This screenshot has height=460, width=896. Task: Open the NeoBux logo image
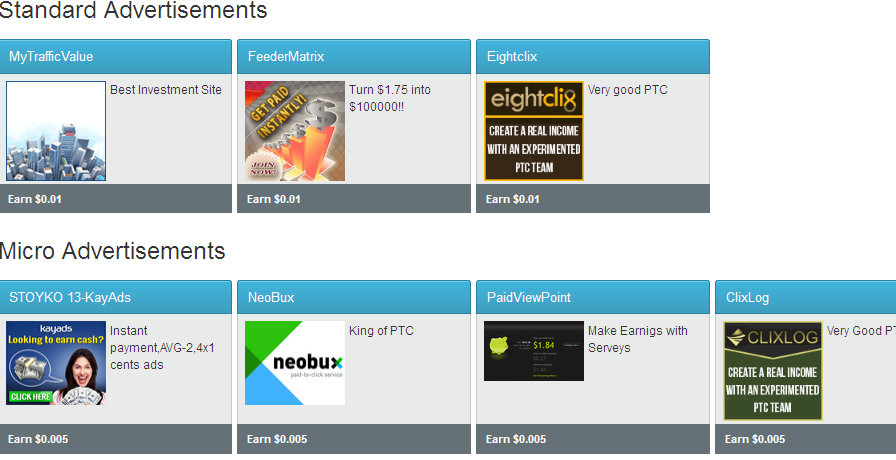[295, 363]
